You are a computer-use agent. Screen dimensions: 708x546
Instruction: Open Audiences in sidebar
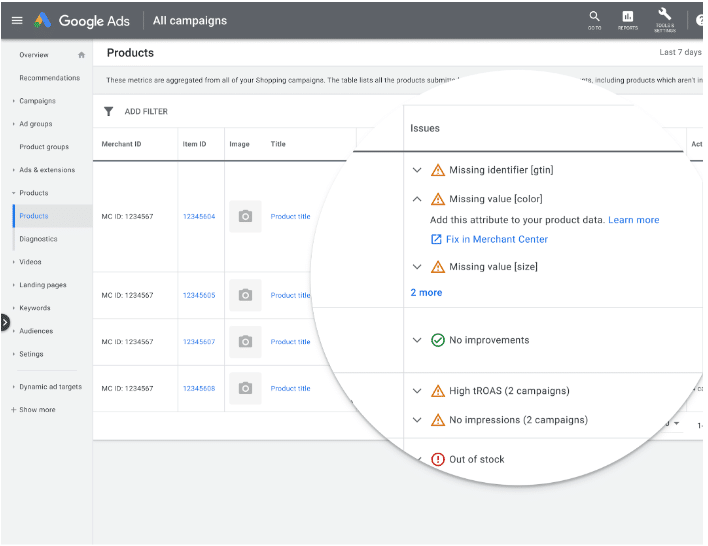coord(36,331)
